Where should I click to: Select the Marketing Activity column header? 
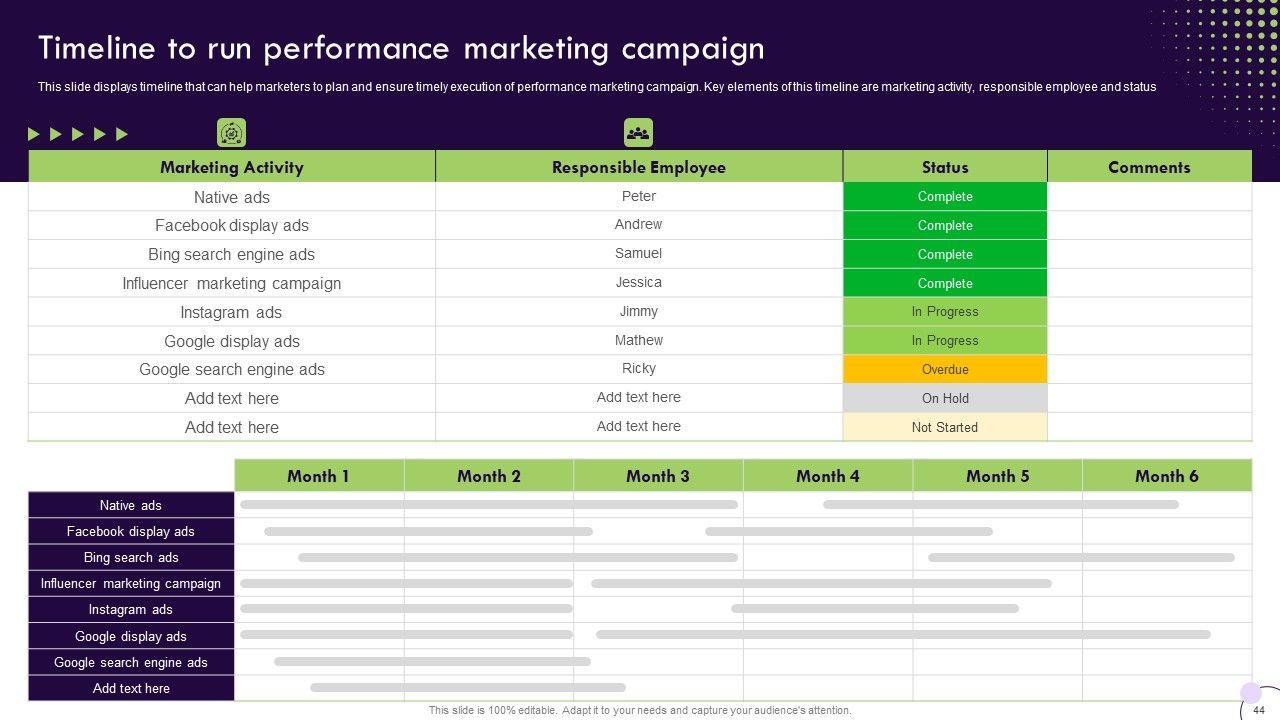231,167
